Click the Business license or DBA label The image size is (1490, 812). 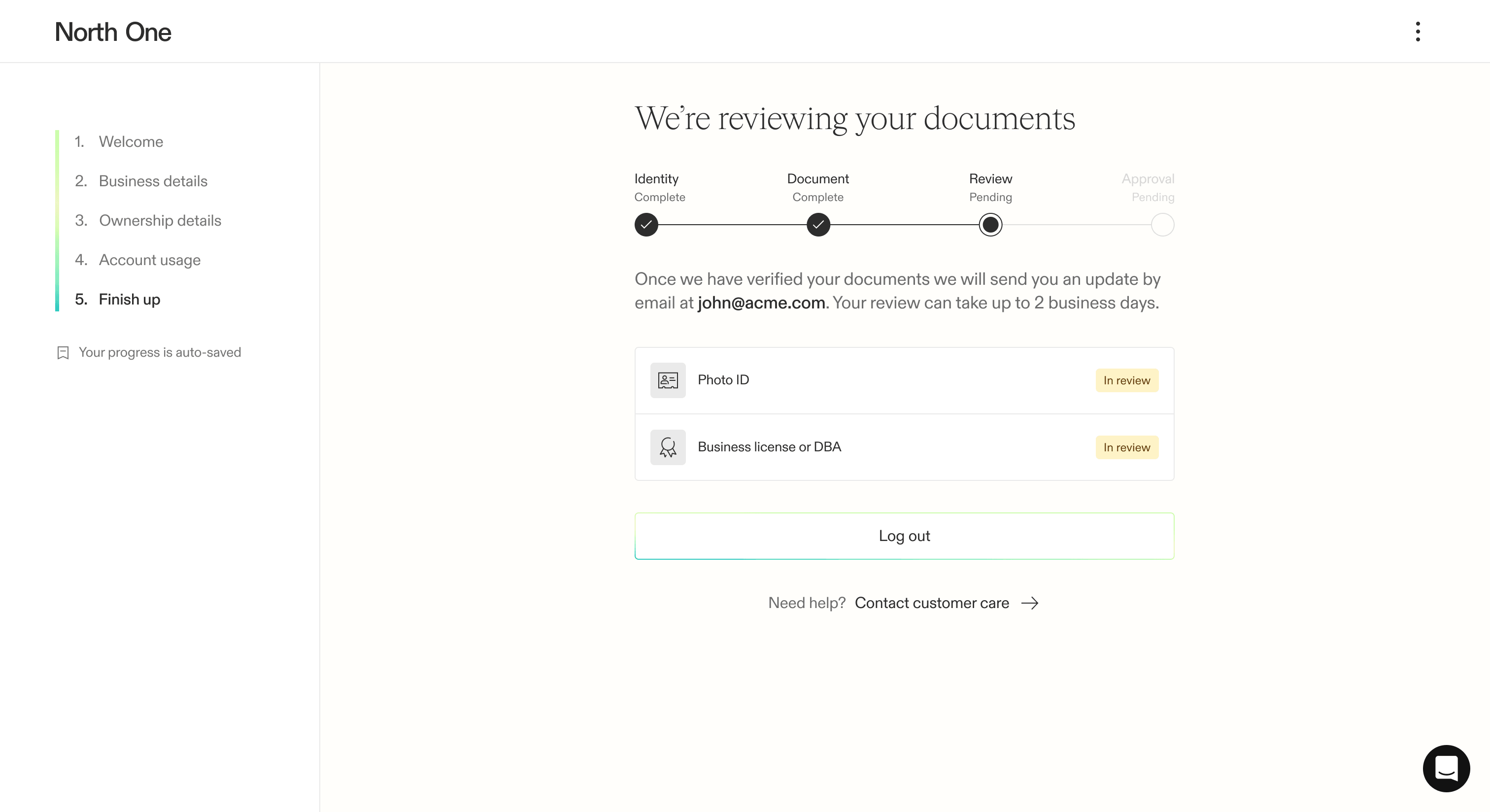(769, 447)
